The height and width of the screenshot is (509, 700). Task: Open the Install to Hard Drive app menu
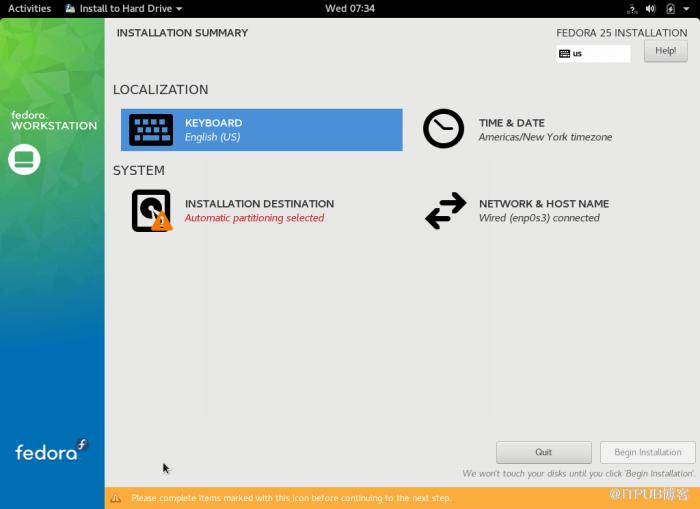tap(124, 8)
